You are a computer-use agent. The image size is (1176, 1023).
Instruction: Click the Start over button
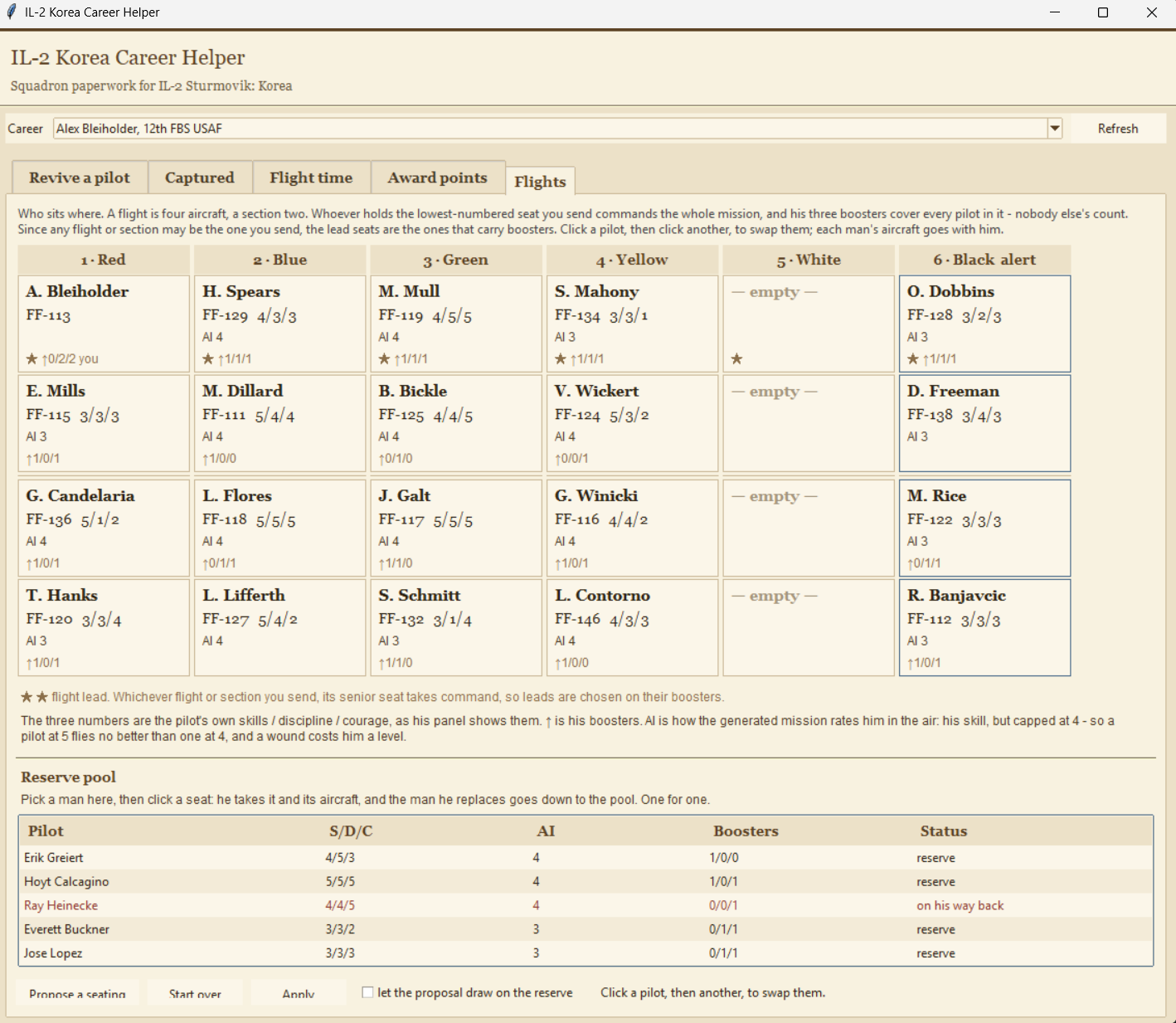(195, 993)
